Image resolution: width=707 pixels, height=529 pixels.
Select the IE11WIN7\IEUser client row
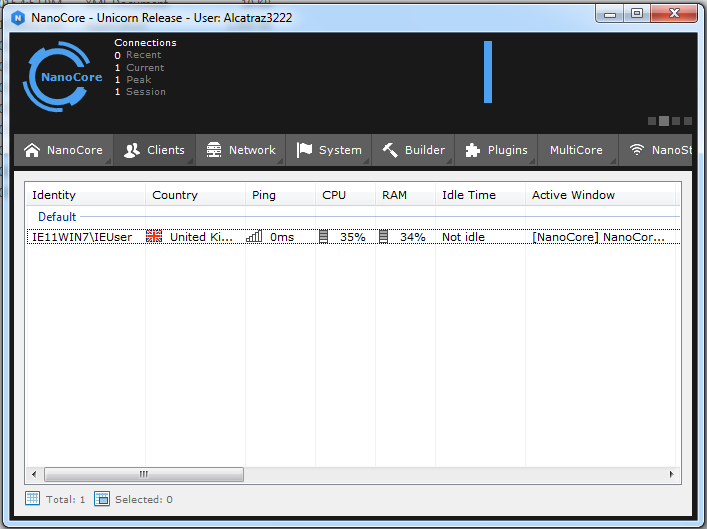tap(354, 237)
